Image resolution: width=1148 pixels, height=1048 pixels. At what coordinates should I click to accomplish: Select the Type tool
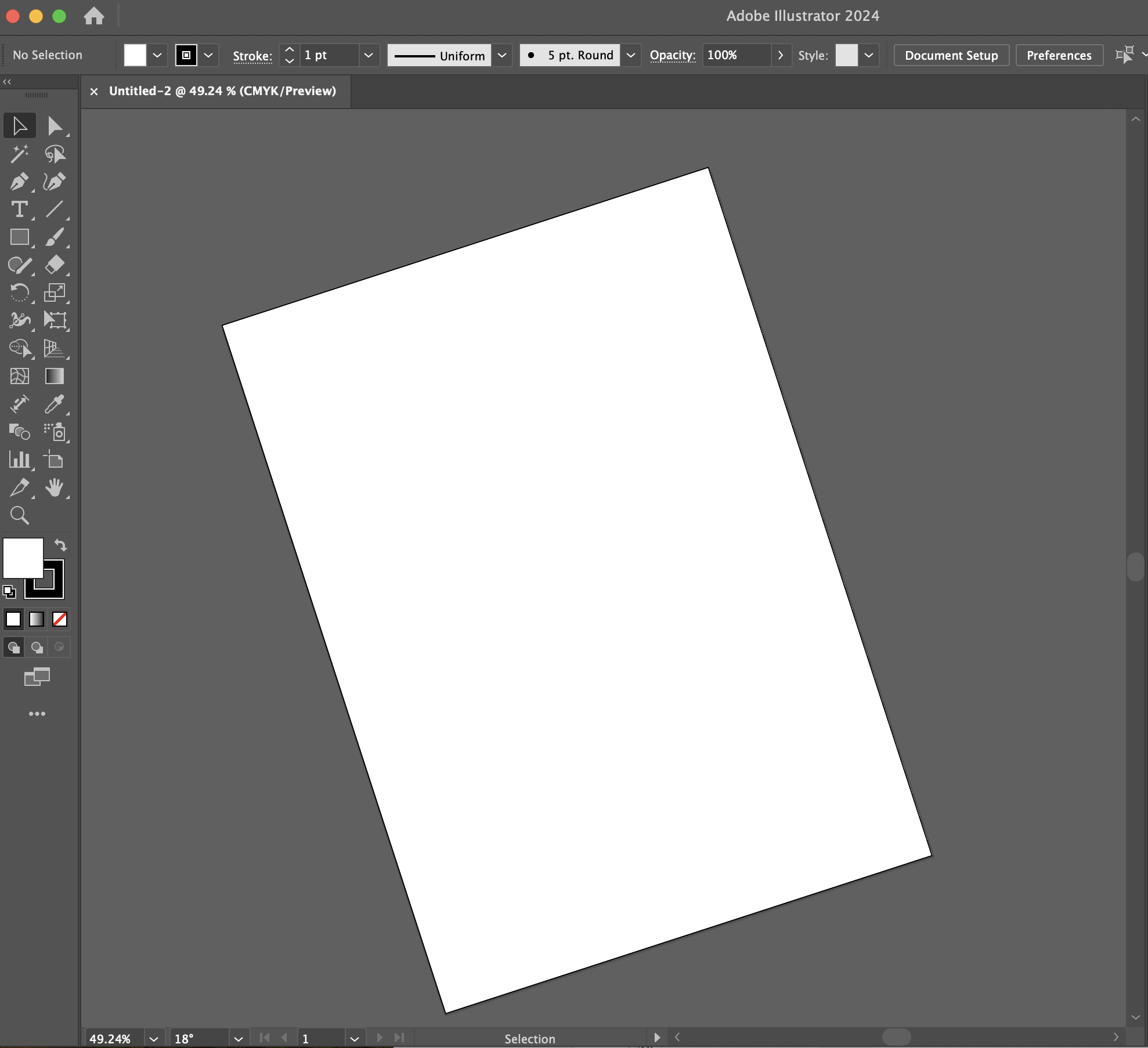[x=19, y=209]
